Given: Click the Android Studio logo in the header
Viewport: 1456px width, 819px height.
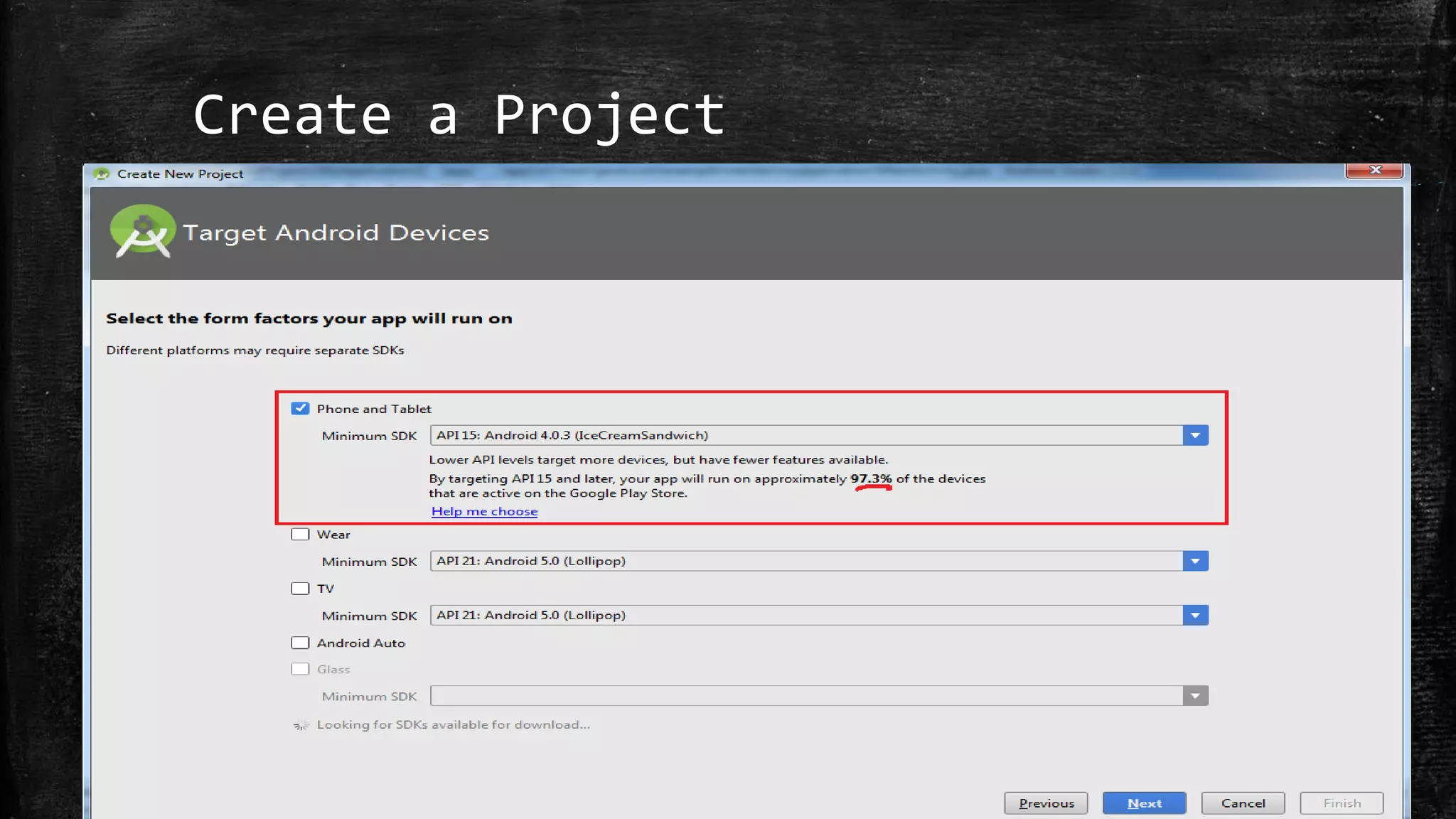Looking at the screenshot, I should [x=142, y=231].
